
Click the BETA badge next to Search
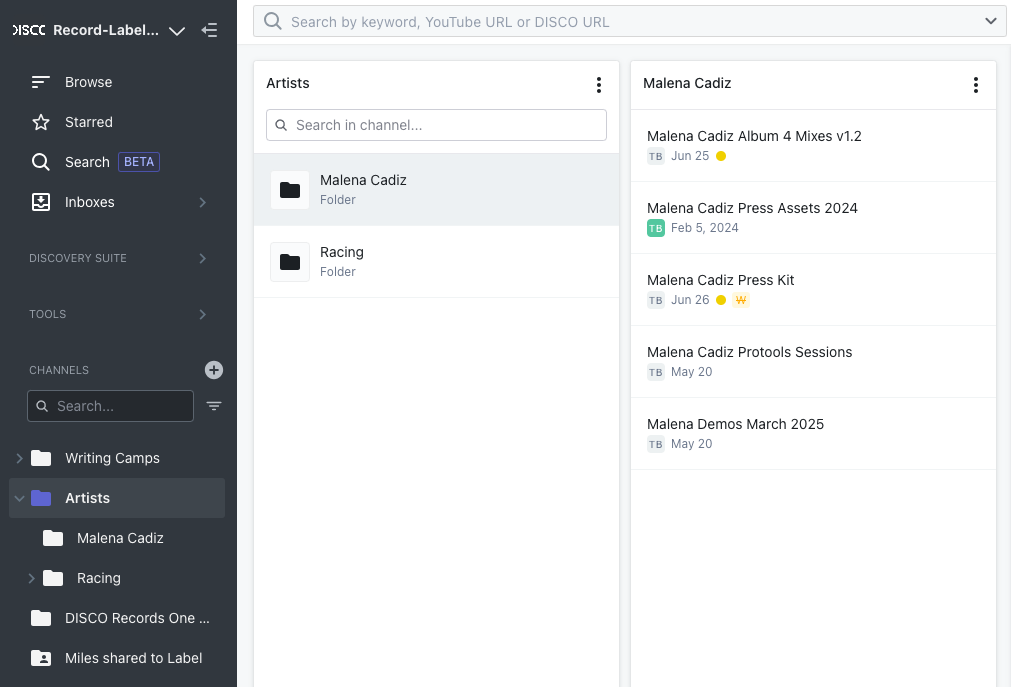coord(139,162)
